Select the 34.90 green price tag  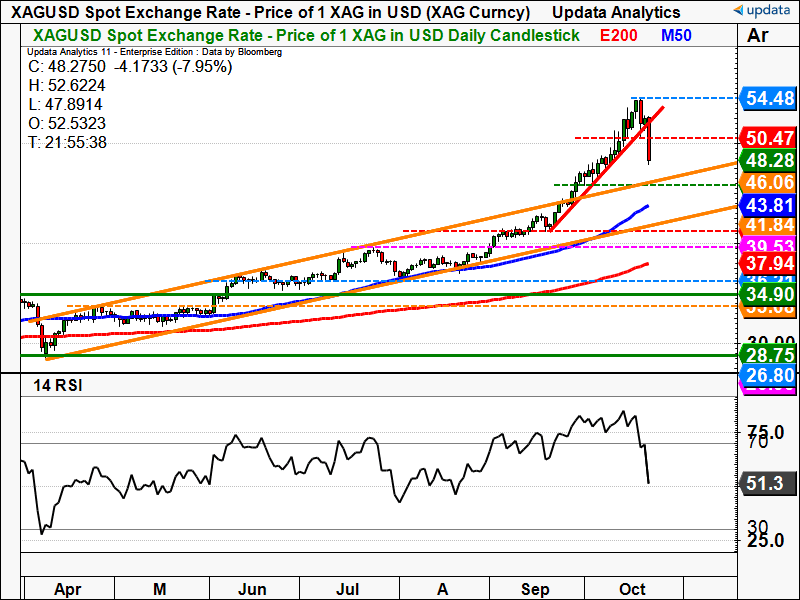click(x=767, y=294)
